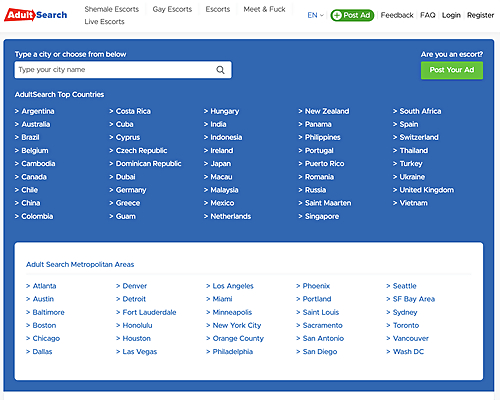This screenshot has width=500, height=400.
Task: Open the Live Escorts menu item
Action: pos(104,22)
